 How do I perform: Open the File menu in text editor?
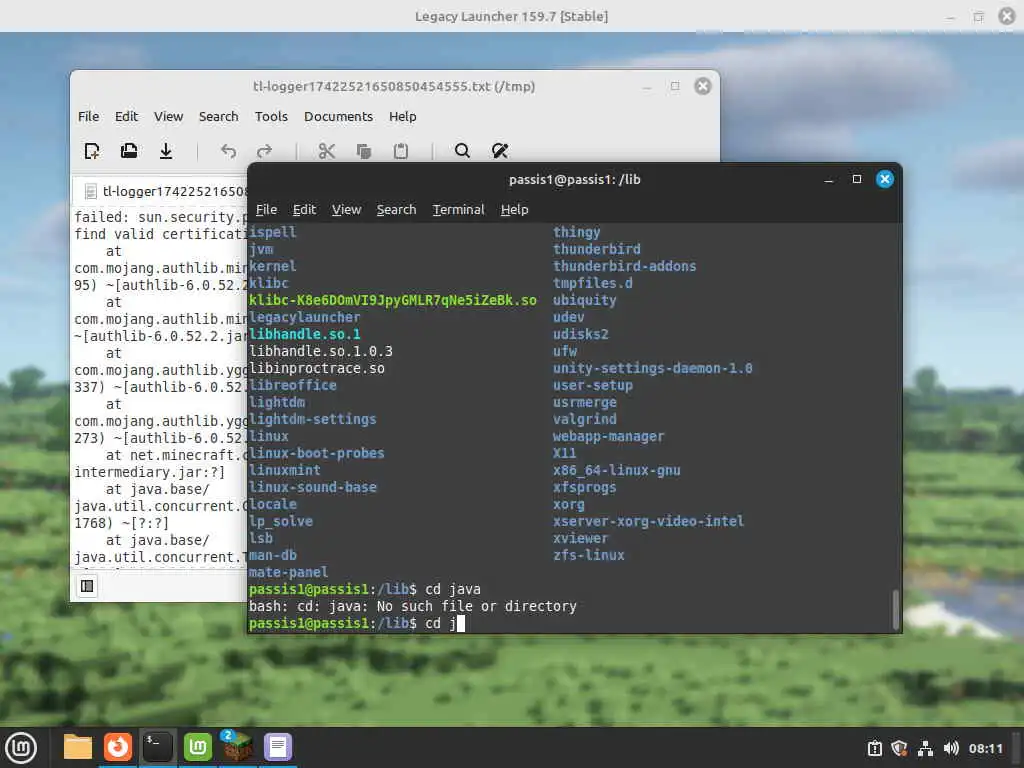[x=88, y=116]
